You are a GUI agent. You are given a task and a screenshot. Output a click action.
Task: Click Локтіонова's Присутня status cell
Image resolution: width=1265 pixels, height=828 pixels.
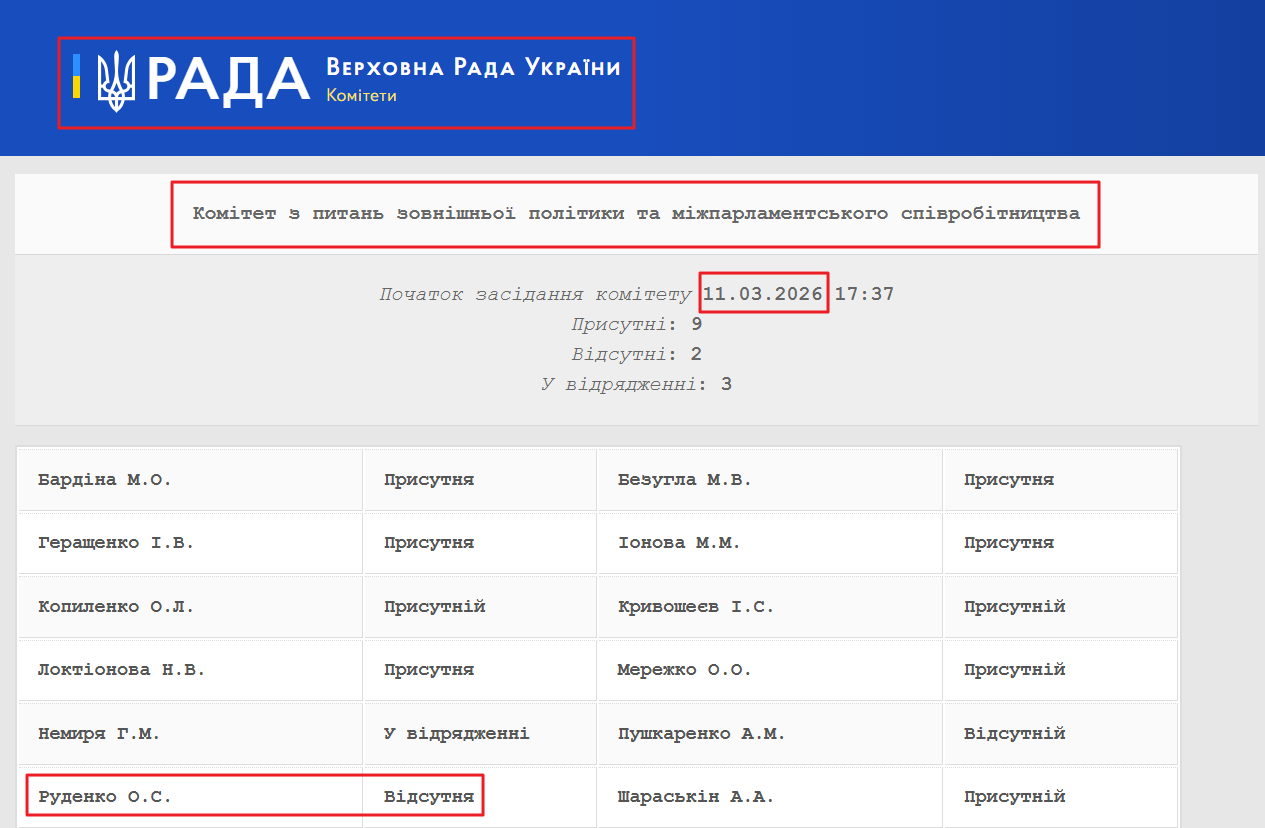[x=480, y=670]
